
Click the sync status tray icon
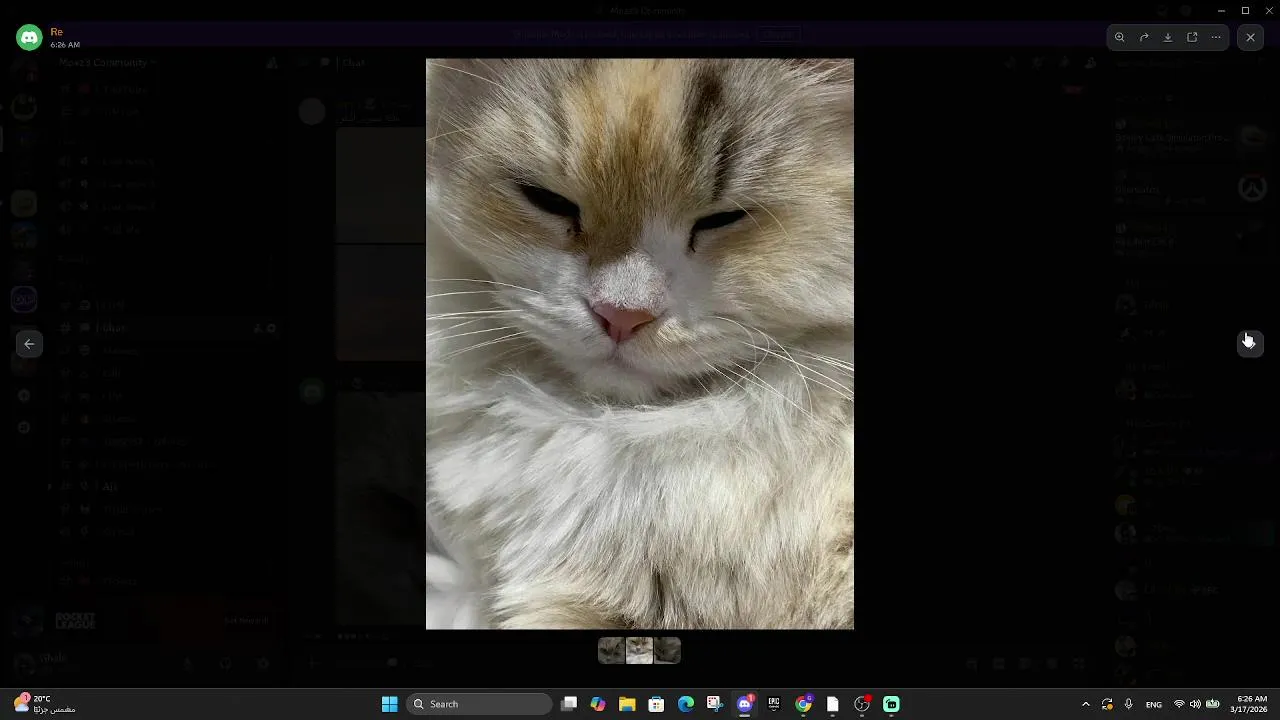pos(1107,704)
